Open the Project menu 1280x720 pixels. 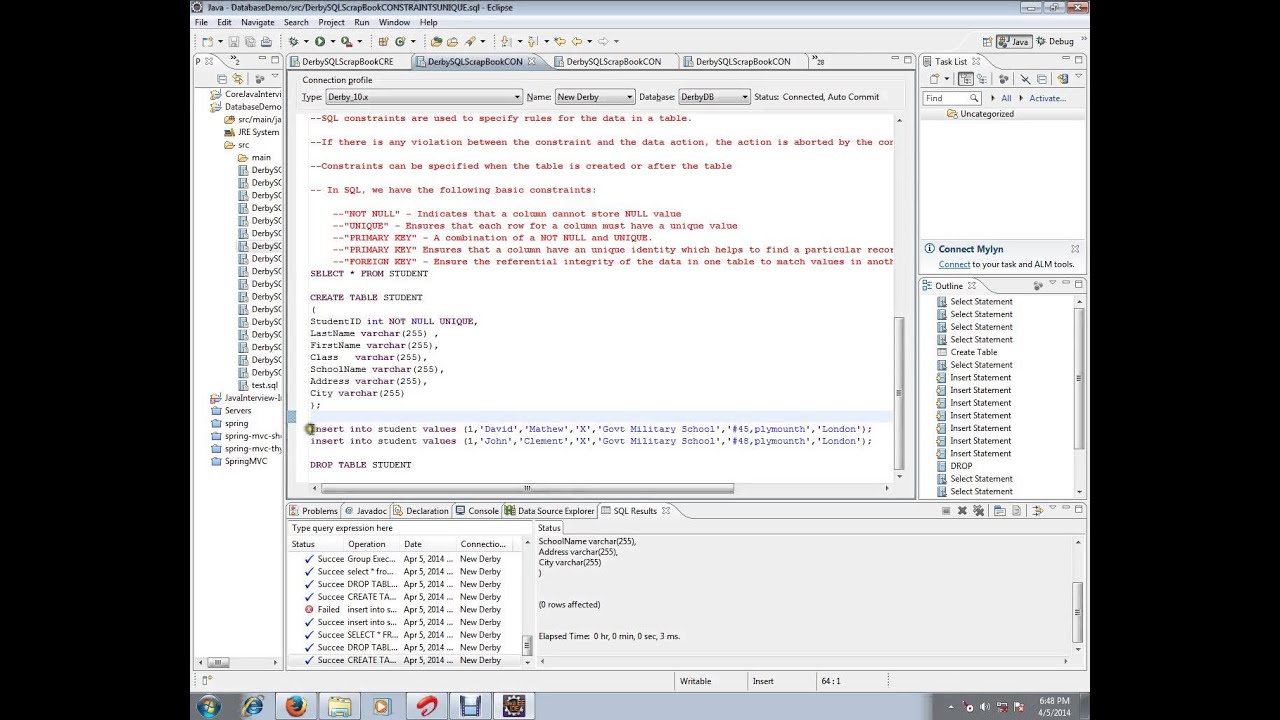(x=331, y=22)
